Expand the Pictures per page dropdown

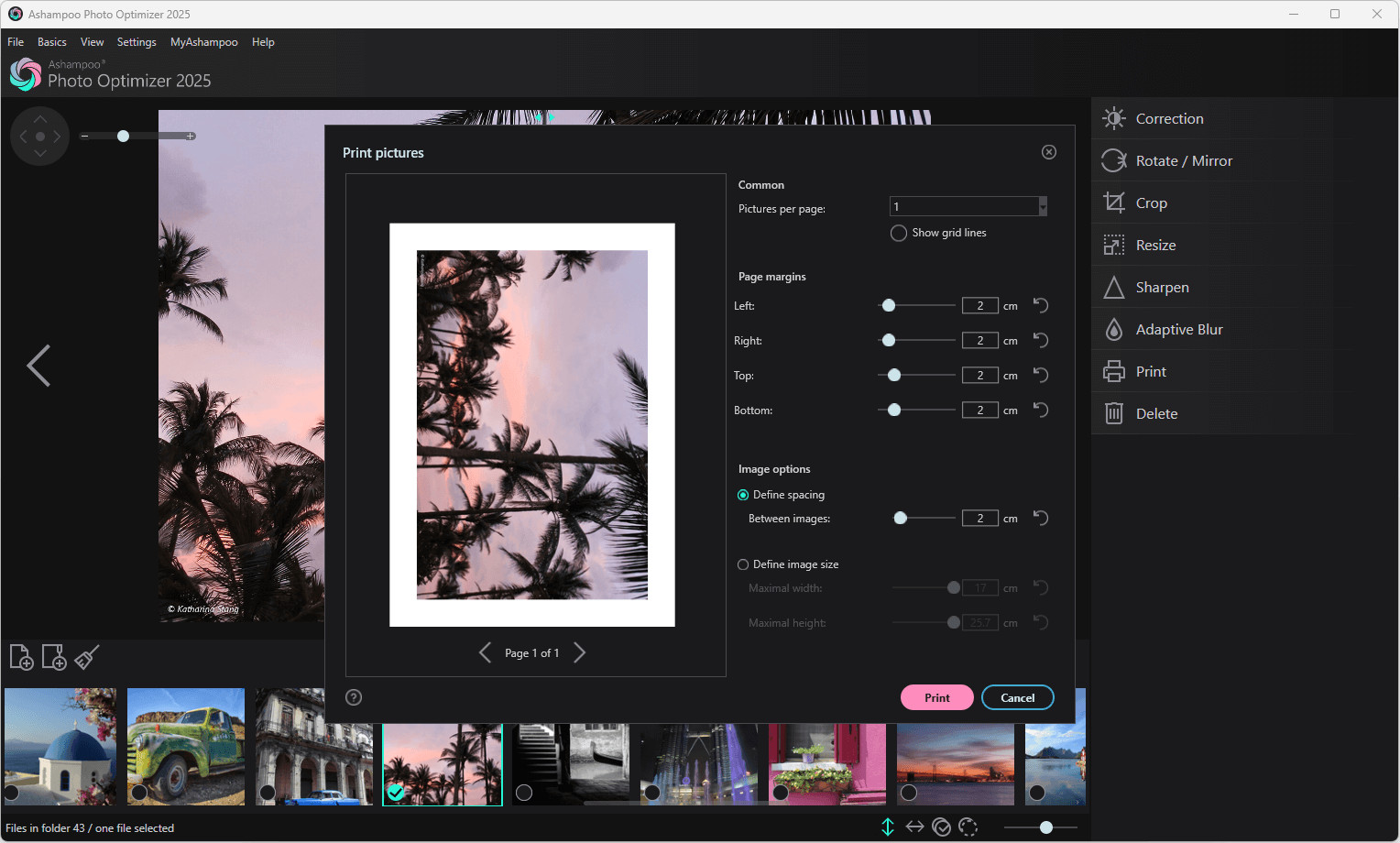[x=1043, y=207]
